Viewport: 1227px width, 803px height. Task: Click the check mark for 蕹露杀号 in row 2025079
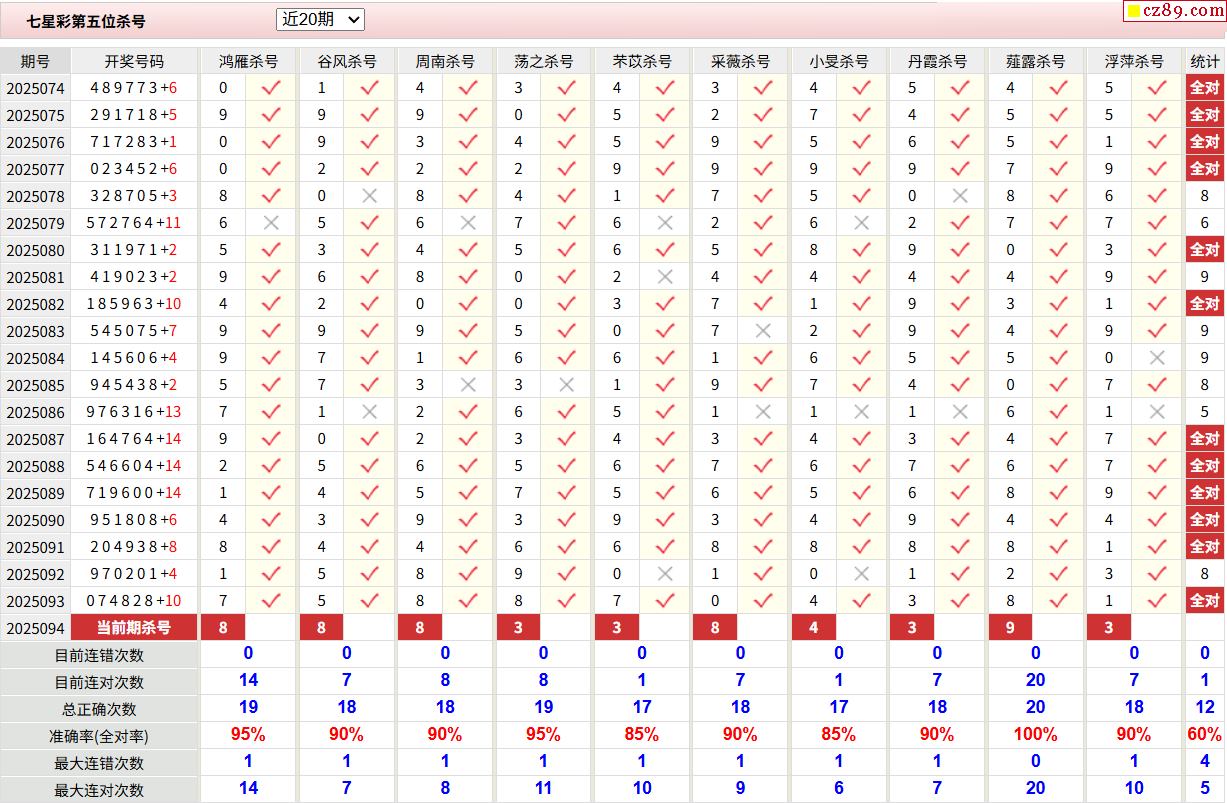[x=1058, y=223]
